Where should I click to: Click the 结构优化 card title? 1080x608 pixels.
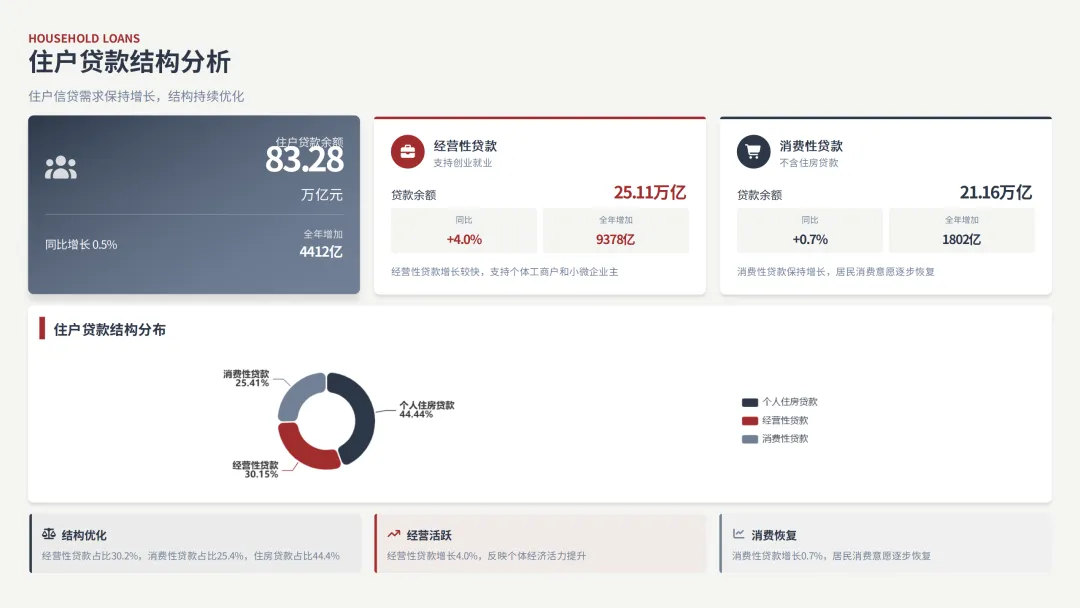84,535
